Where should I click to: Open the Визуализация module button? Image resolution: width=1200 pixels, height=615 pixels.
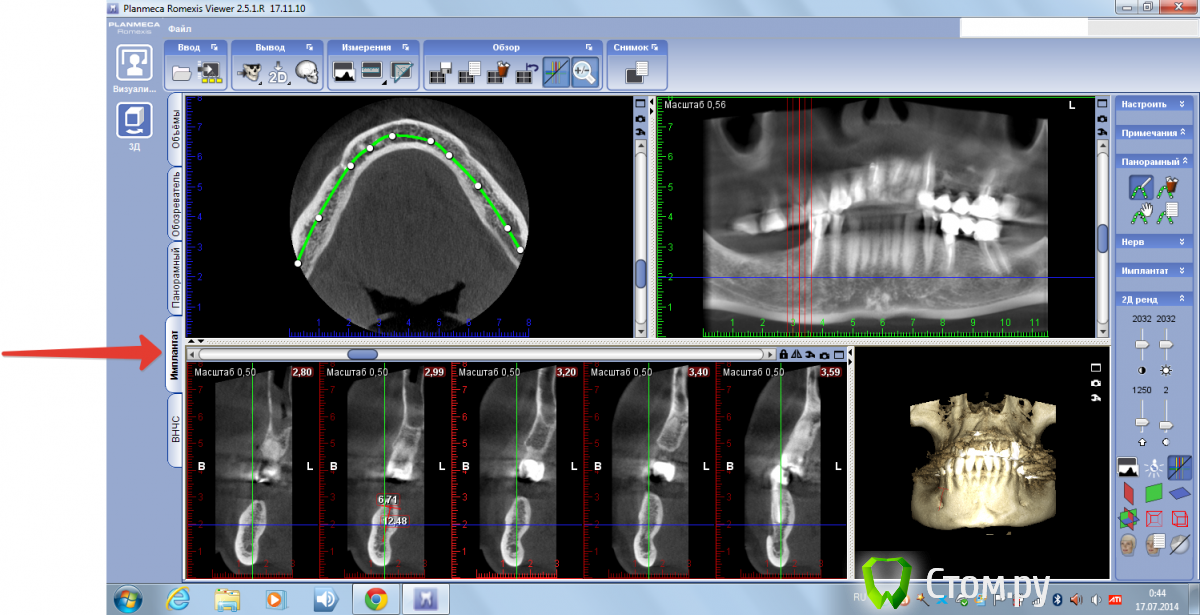click(134, 63)
